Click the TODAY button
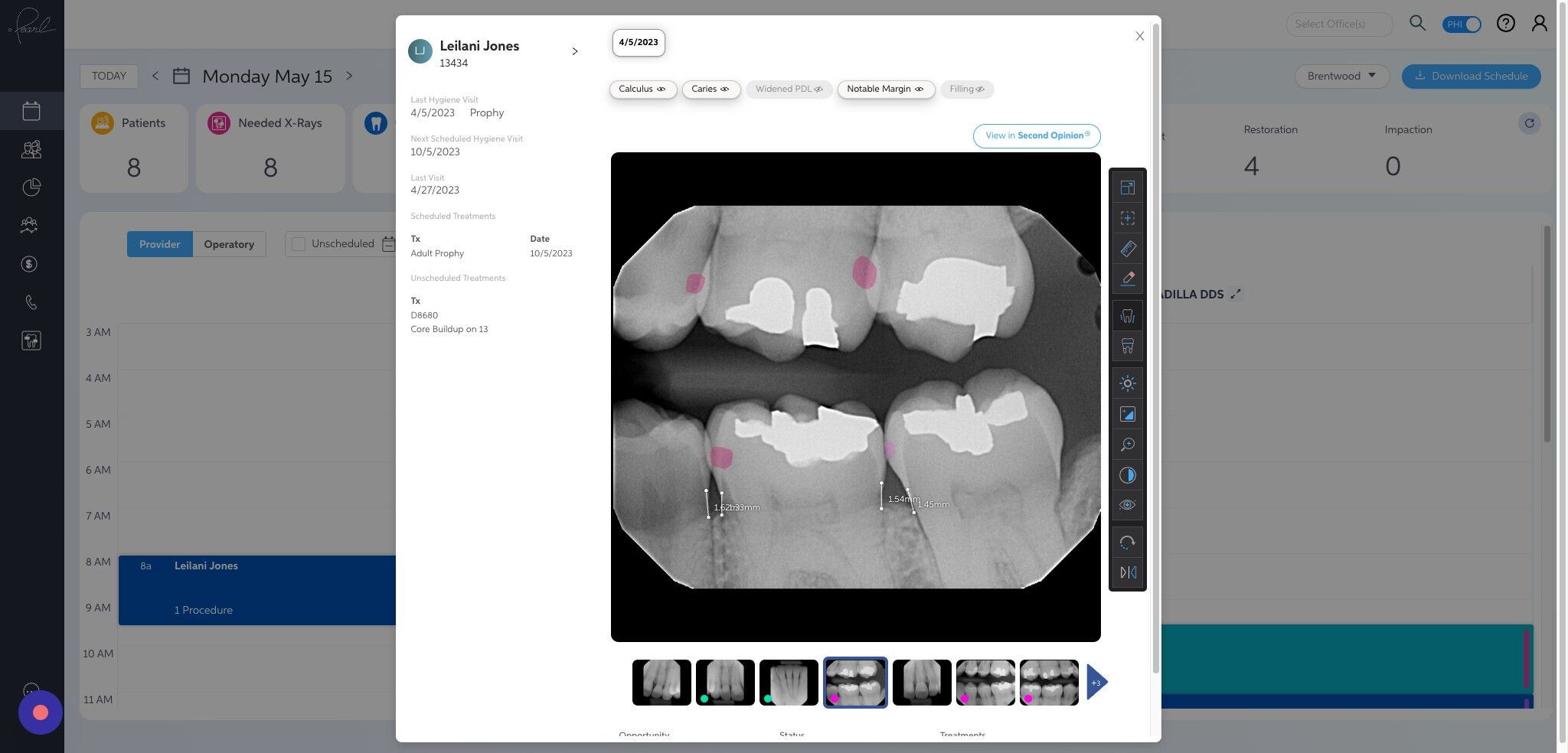 coord(109,76)
